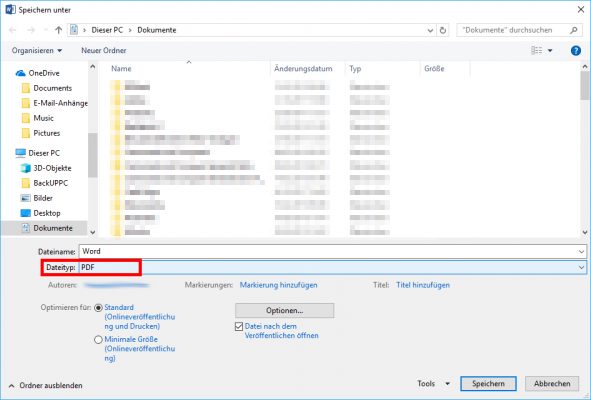Sort by the Größe column header
The image size is (591, 400).
click(x=434, y=69)
